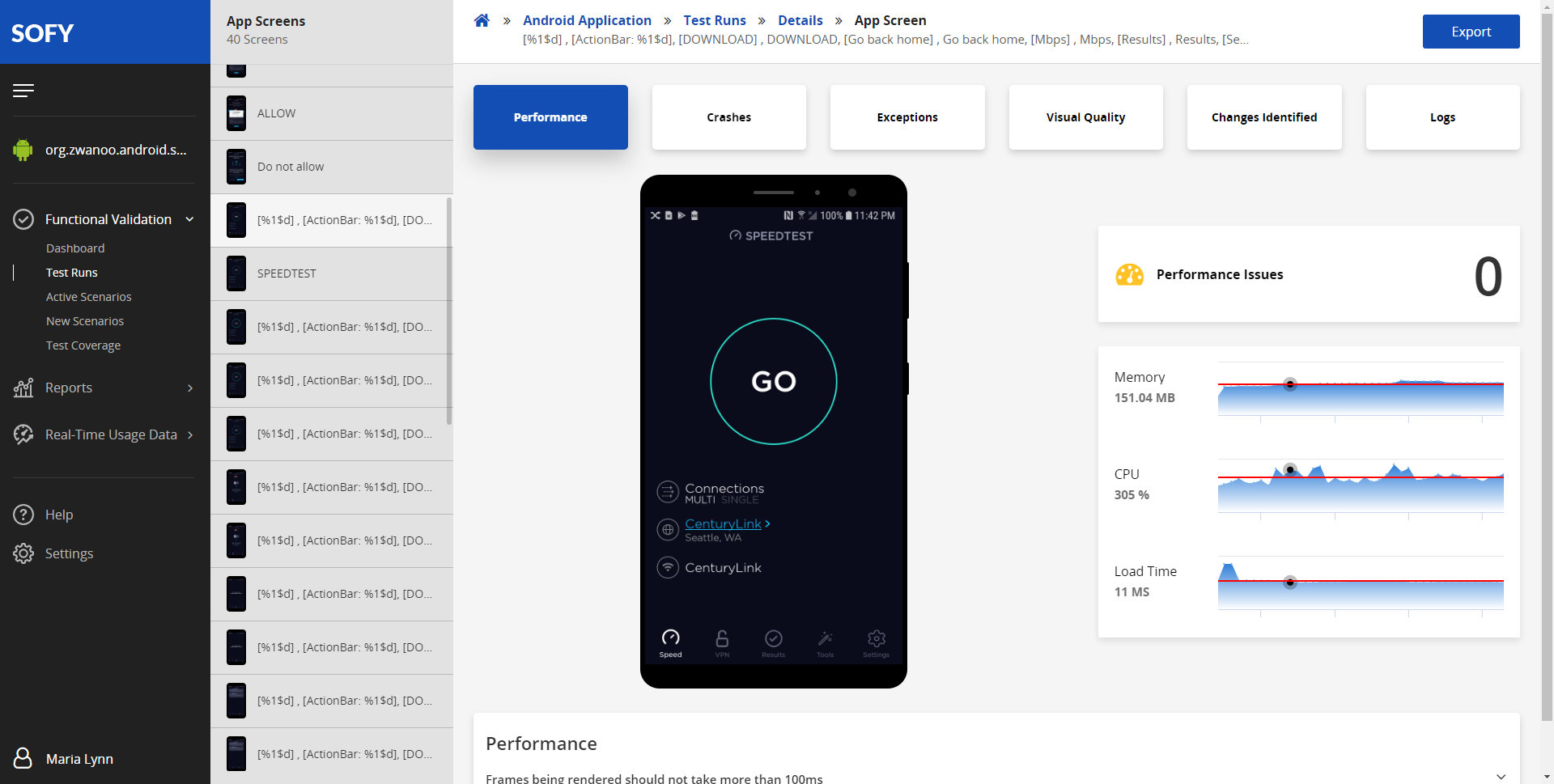Click the Export button

(x=1471, y=32)
